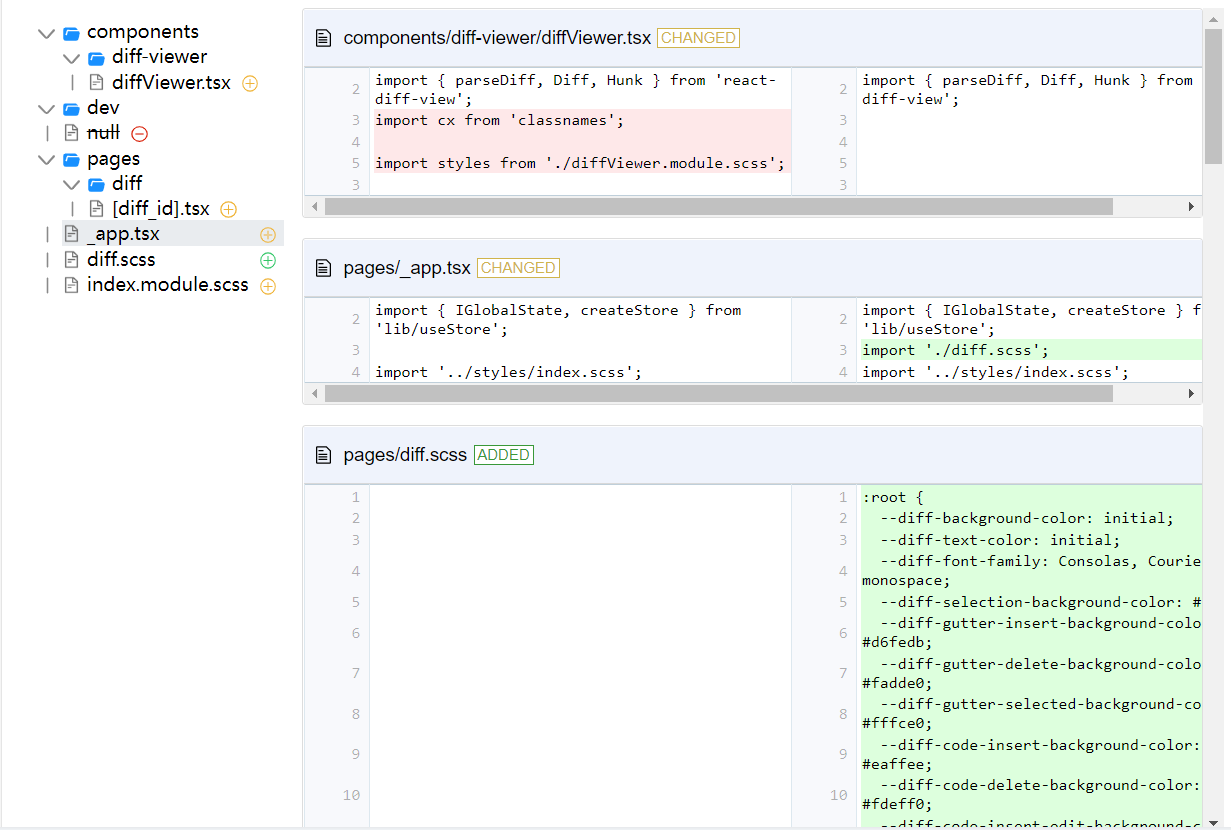The image size is (1231, 830).
Task: Click file icon beside null entry
Action: [x=71, y=133]
